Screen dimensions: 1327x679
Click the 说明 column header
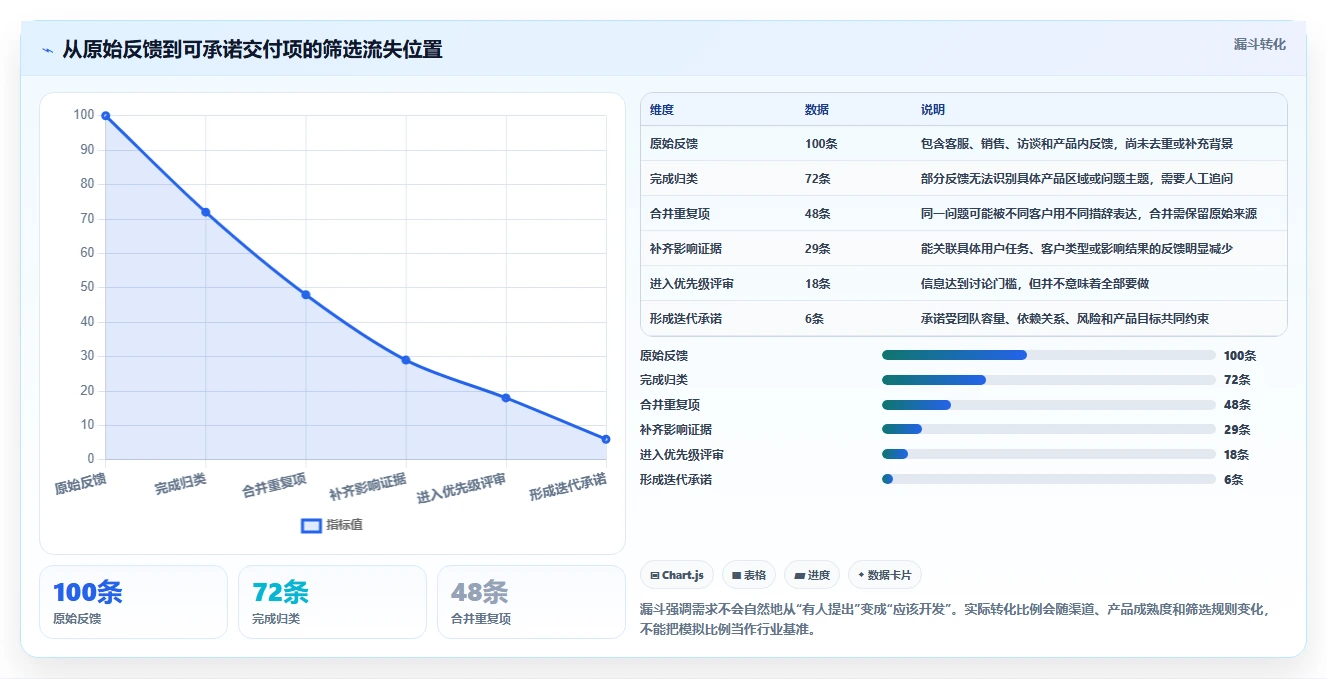tap(933, 110)
